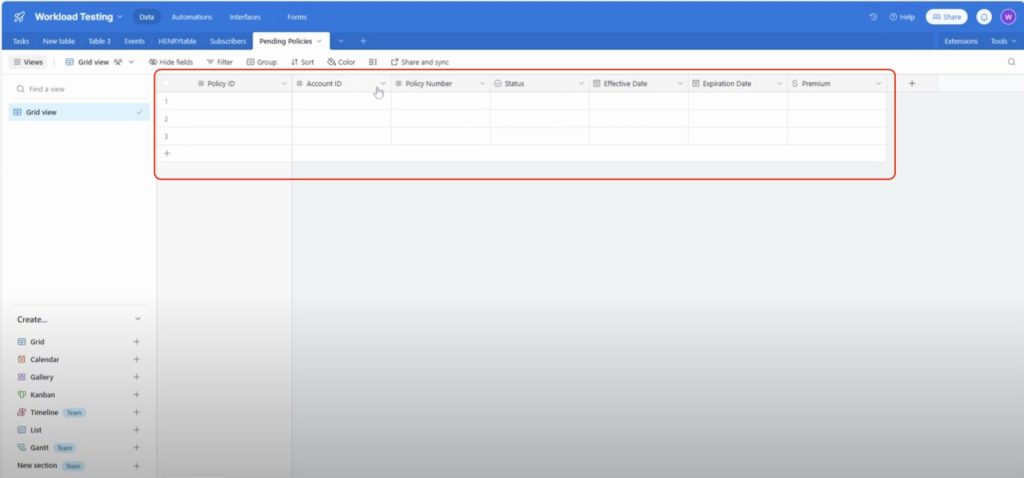
Task: Add a new row with plus icon
Action: pos(167,153)
